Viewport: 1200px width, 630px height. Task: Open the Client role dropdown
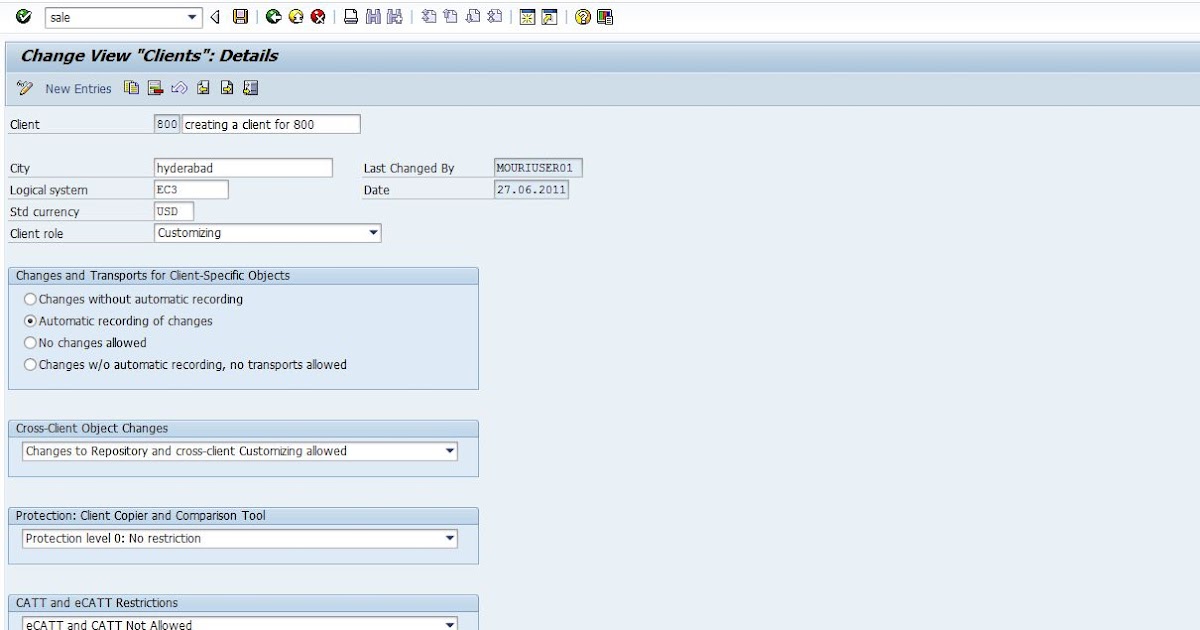click(374, 232)
